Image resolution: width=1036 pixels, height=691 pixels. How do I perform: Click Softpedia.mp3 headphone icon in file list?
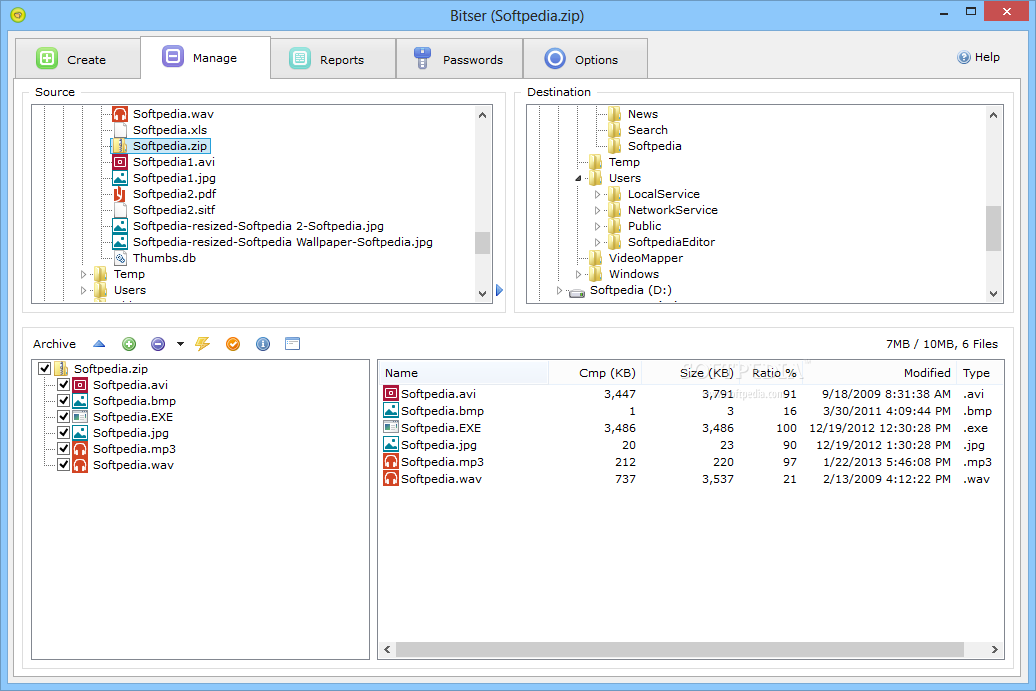pos(391,462)
